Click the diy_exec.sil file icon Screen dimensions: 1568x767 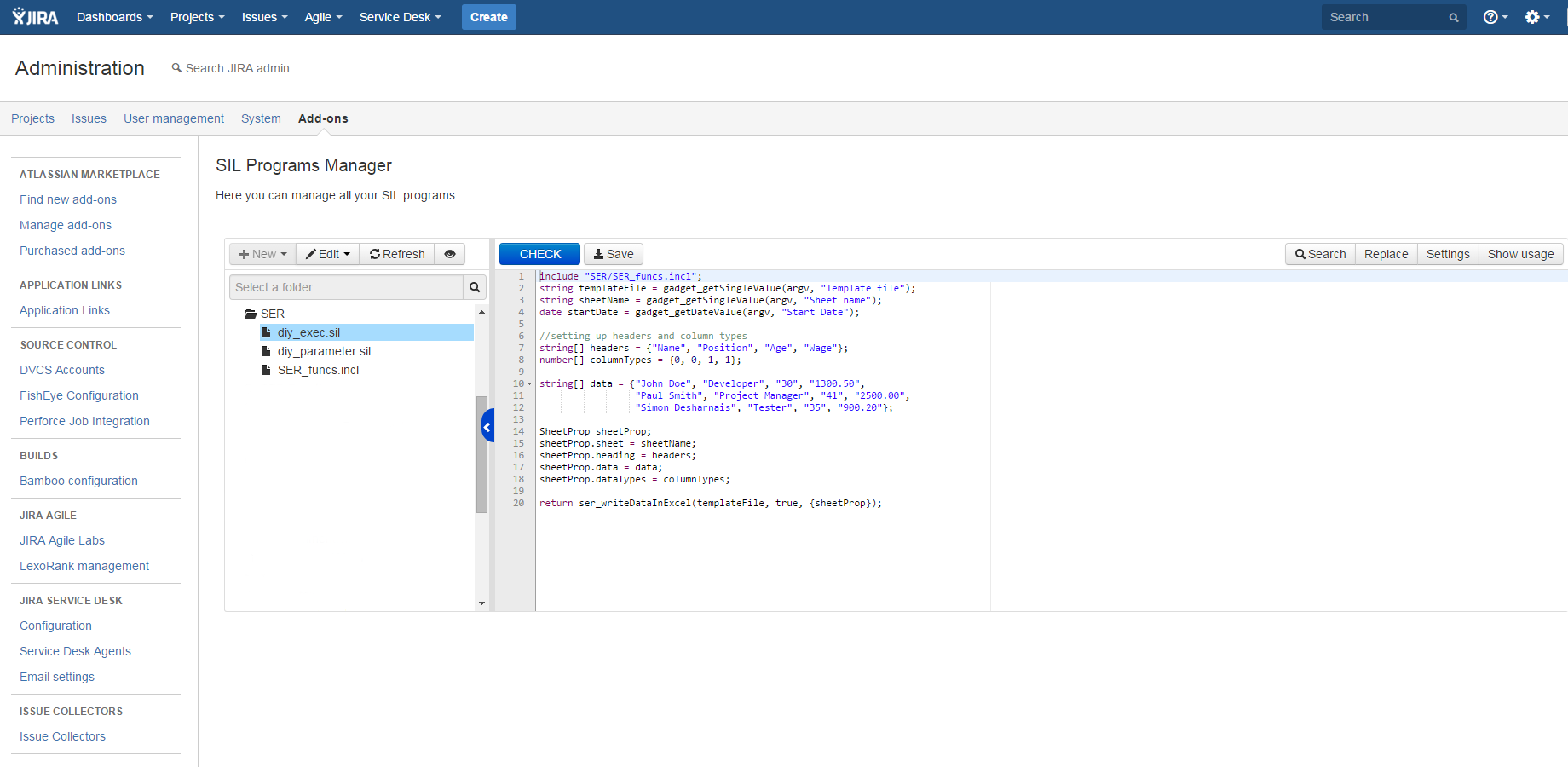click(267, 332)
